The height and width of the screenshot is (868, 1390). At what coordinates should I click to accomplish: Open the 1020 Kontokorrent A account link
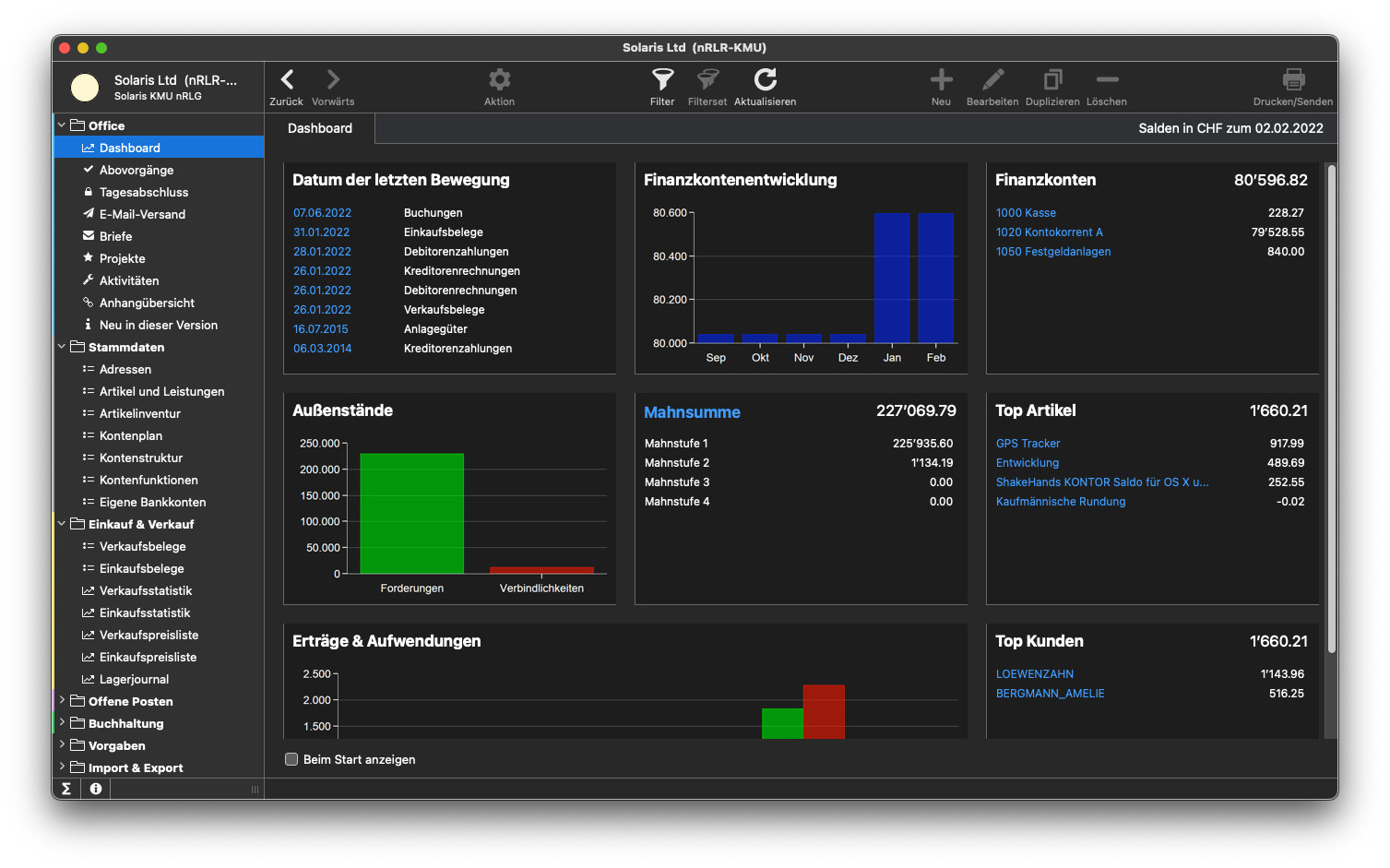click(1049, 232)
